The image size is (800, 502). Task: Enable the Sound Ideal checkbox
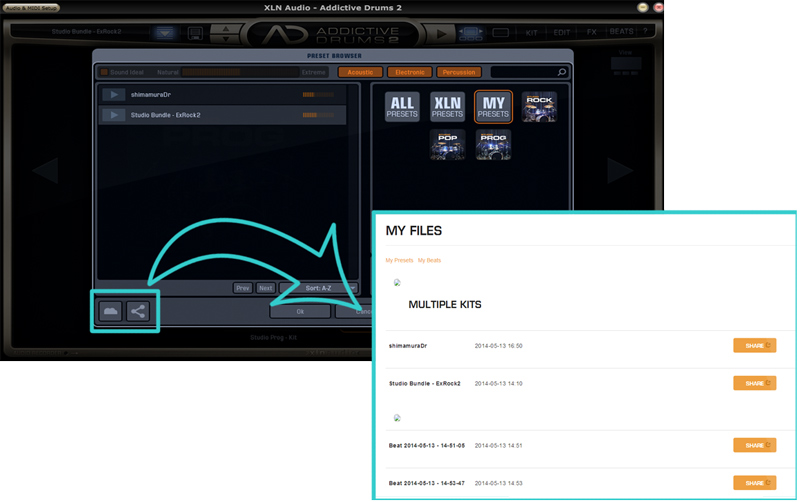coord(104,72)
